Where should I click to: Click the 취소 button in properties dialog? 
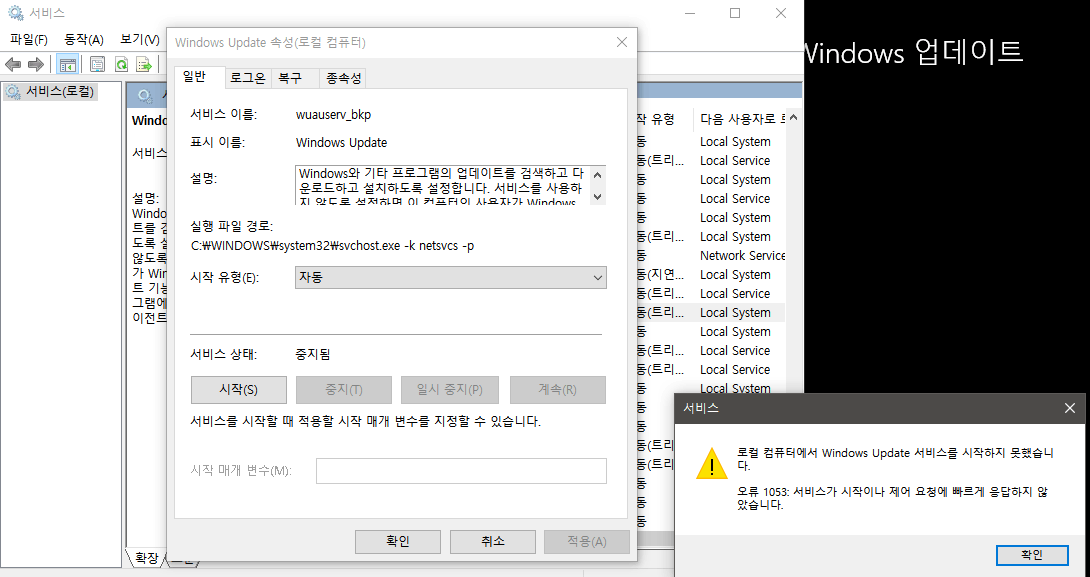tap(493, 542)
